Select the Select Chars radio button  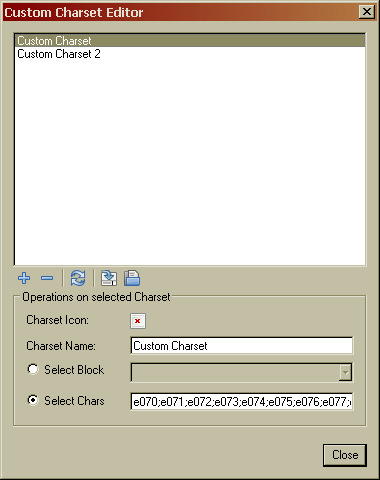pos(33,400)
